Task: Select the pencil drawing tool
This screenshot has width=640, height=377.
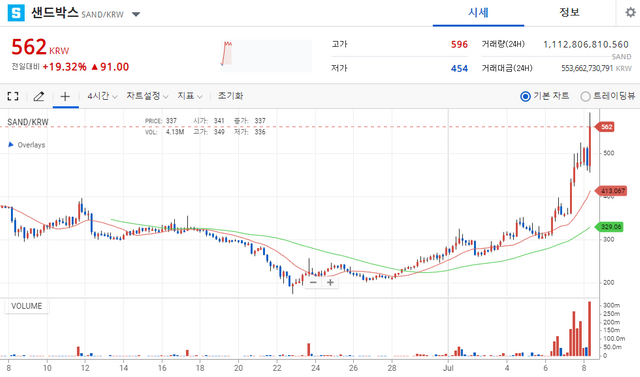Action: 39,96
